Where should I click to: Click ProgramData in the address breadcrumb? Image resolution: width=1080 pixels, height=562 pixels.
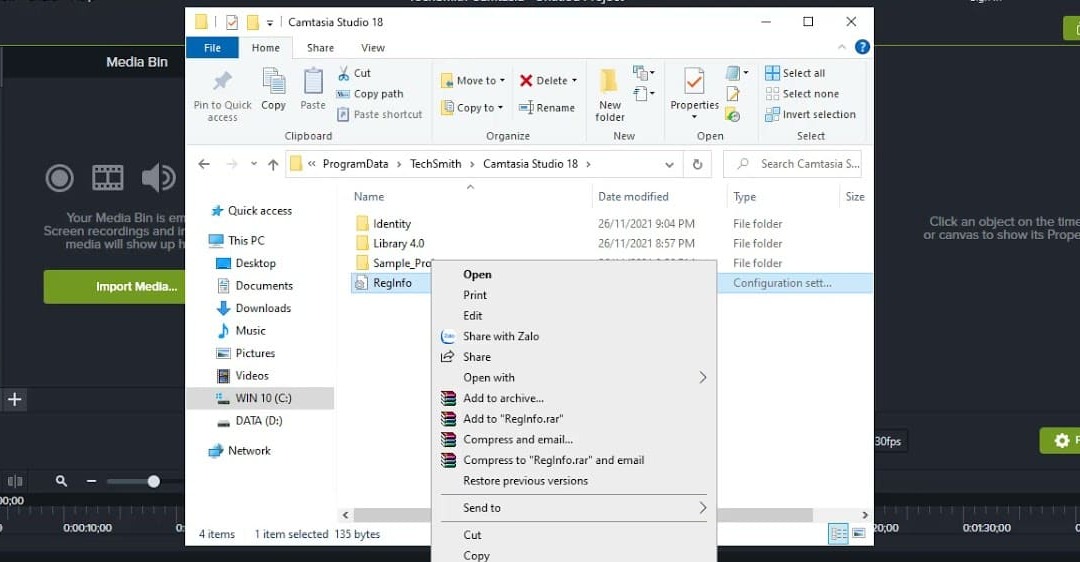[x=355, y=164]
